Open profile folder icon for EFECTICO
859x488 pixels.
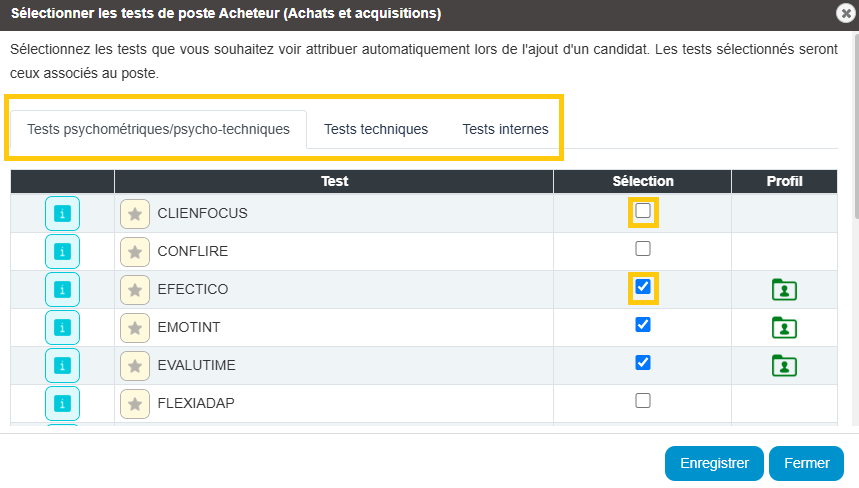(784, 290)
